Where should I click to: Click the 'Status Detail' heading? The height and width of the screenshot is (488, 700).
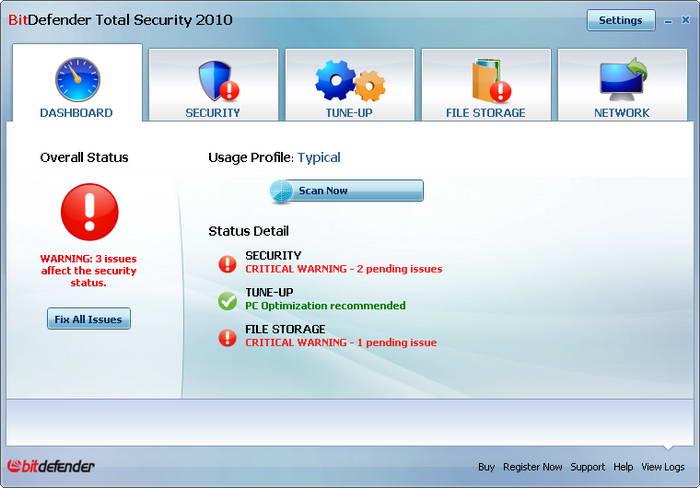coord(248,231)
